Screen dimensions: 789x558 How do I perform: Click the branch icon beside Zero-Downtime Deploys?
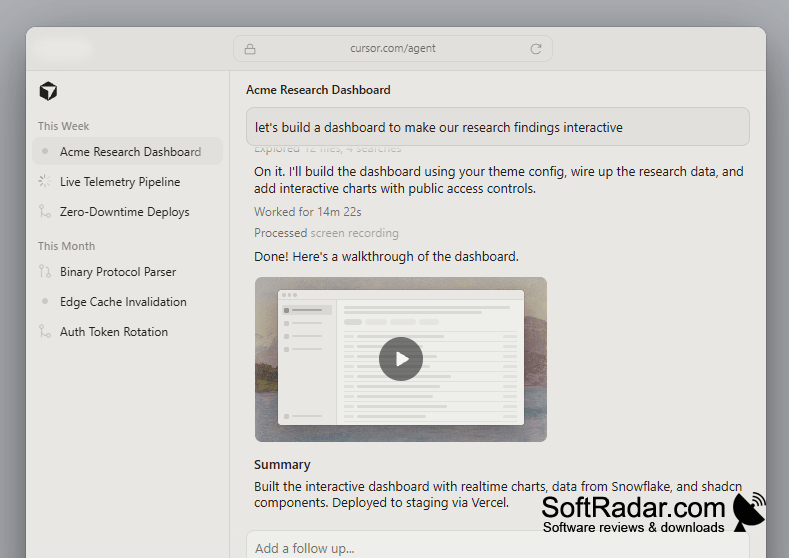[x=45, y=211]
